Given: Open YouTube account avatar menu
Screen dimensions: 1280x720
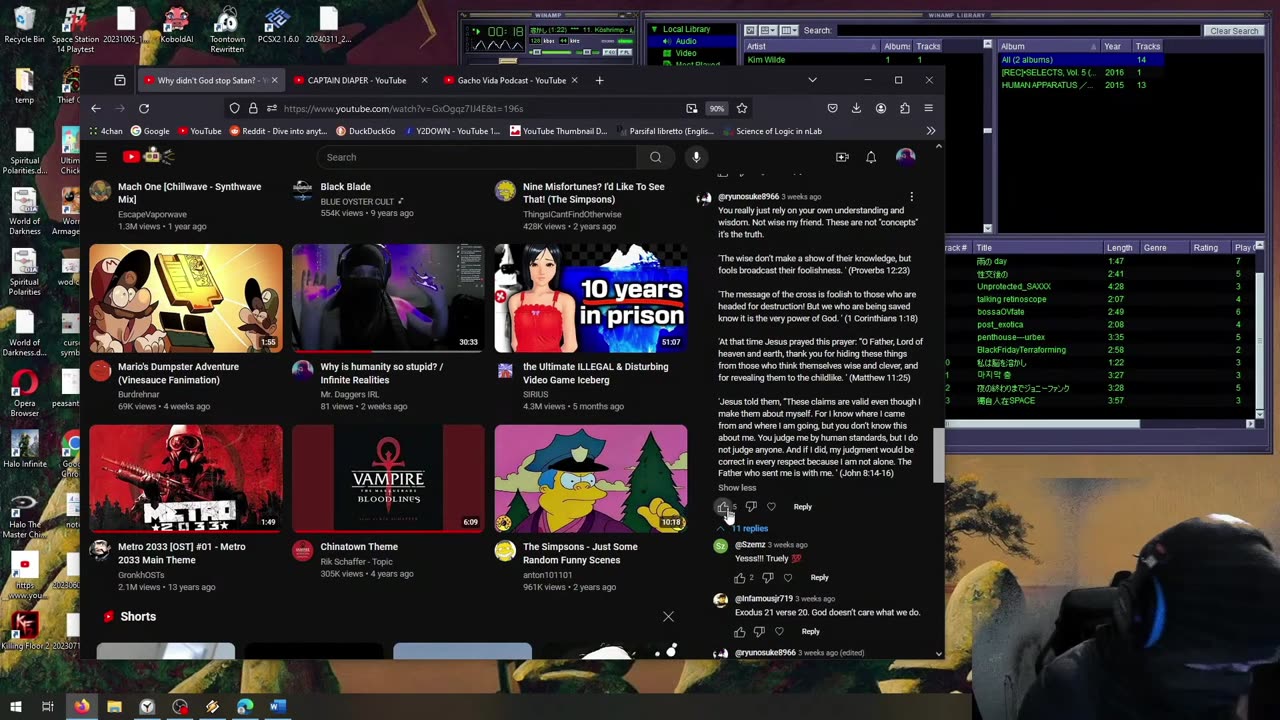Looking at the screenshot, I should 905,157.
